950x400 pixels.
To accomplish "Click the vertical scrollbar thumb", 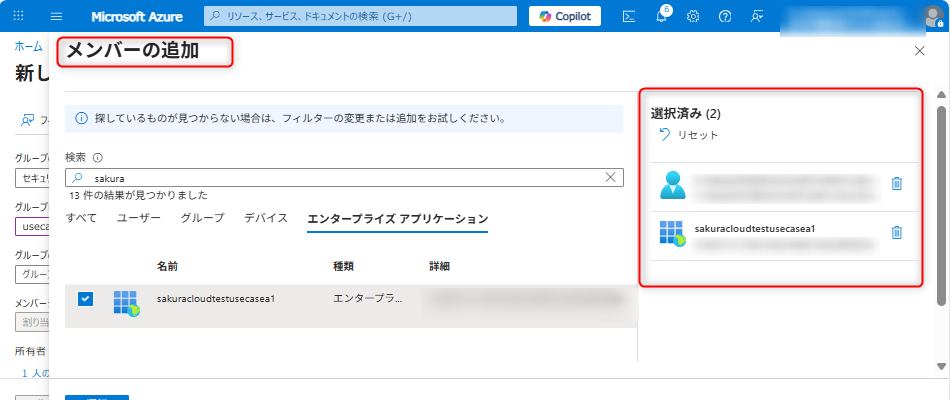I will tap(941, 205).
